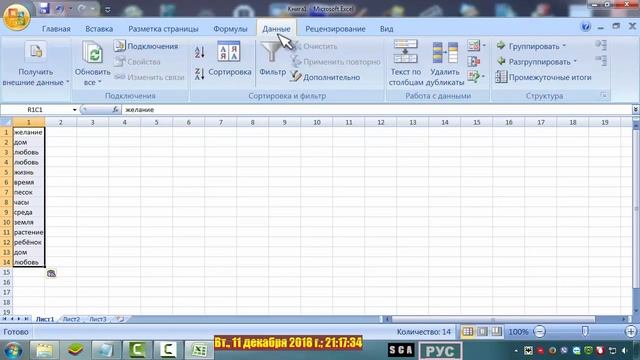This screenshot has width=640, height=360.
Task: Click the Consolidate data icon
Action: [x=473, y=61]
